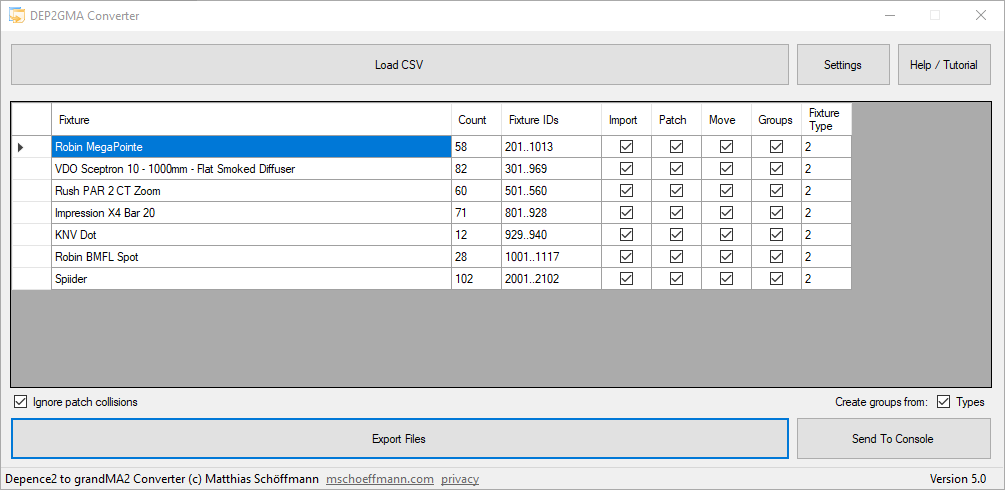The height and width of the screenshot is (490, 1005).
Task: Send data with Send To Console
Action: click(x=893, y=439)
